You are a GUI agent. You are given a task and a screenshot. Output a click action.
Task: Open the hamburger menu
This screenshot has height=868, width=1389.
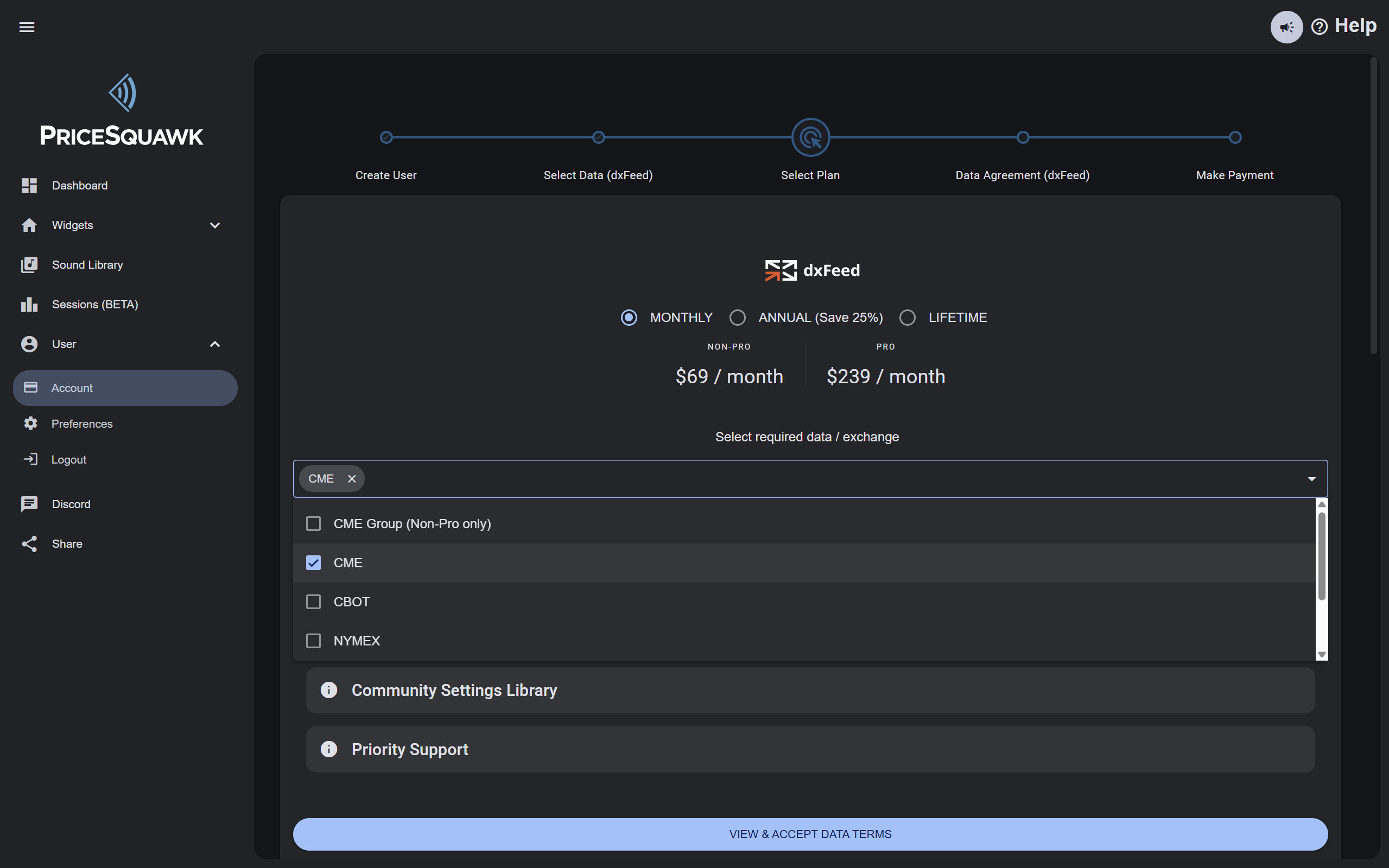click(27, 27)
